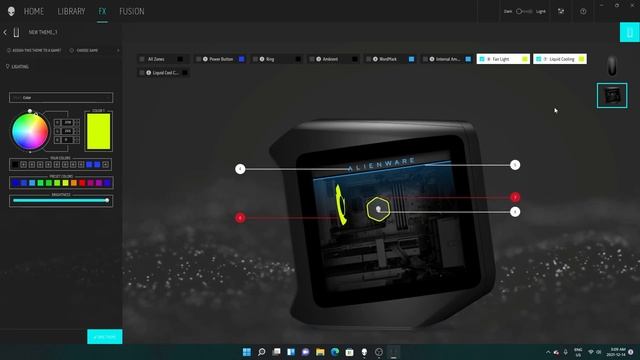The width and height of the screenshot is (640, 360).
Task: Add a color in first empty Your Colors slot
Action: [x=23, y=164]
